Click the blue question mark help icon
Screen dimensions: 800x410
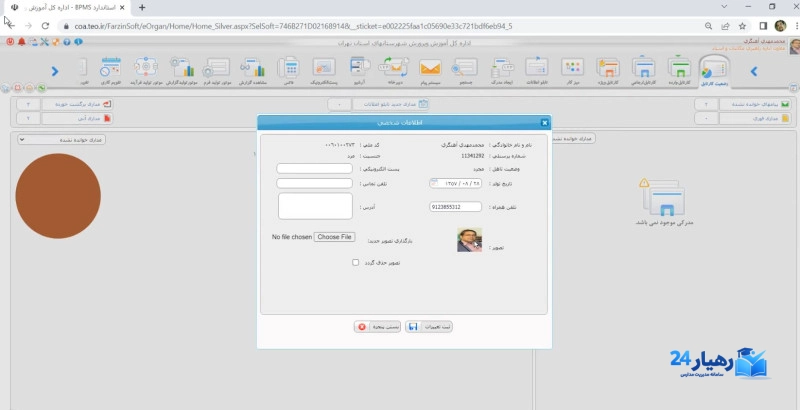(67, 42)
